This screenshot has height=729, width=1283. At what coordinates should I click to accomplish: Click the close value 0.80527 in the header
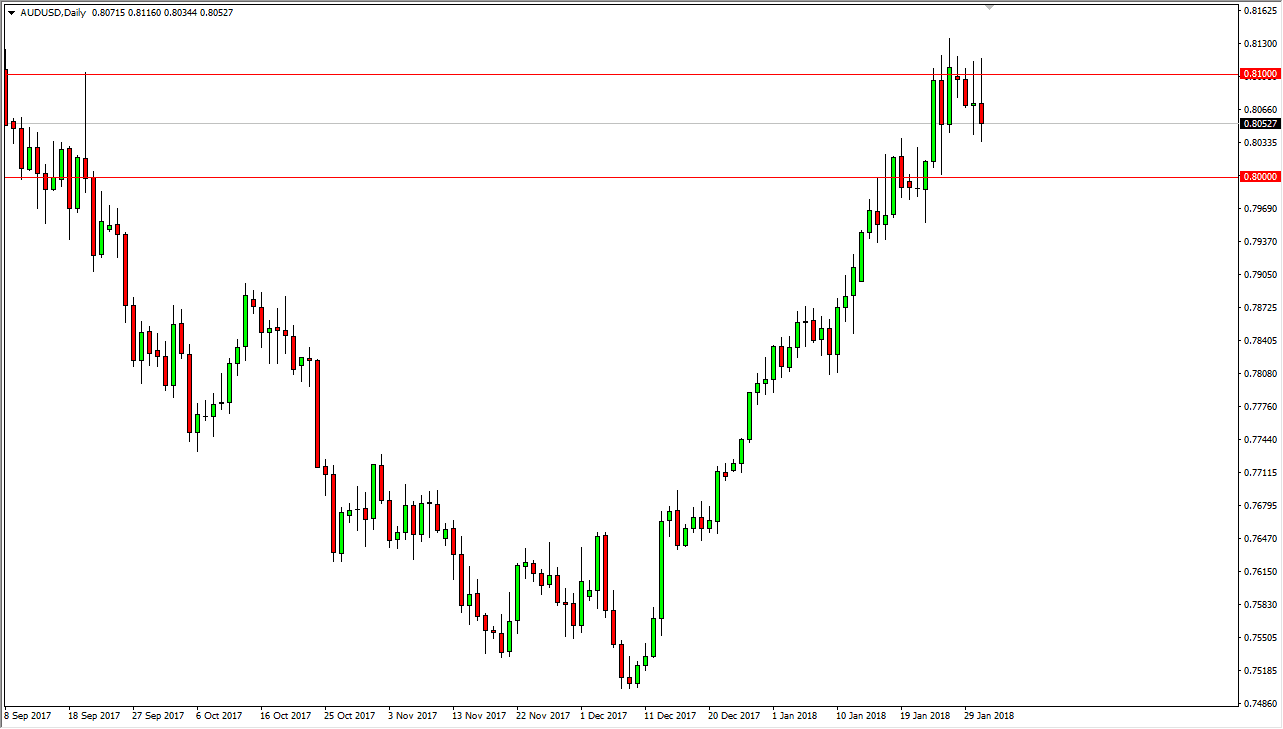[x=216, y=13]
